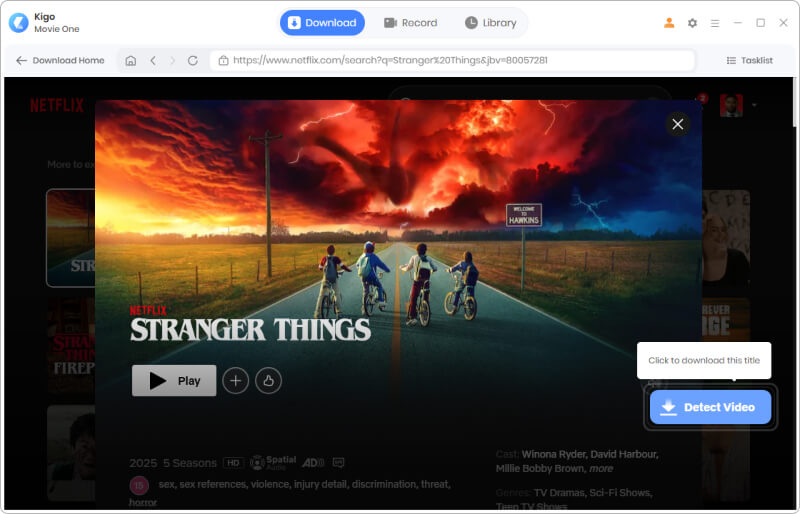
Task: Open the TV Dramas genre link
Action: coord(558,493)
